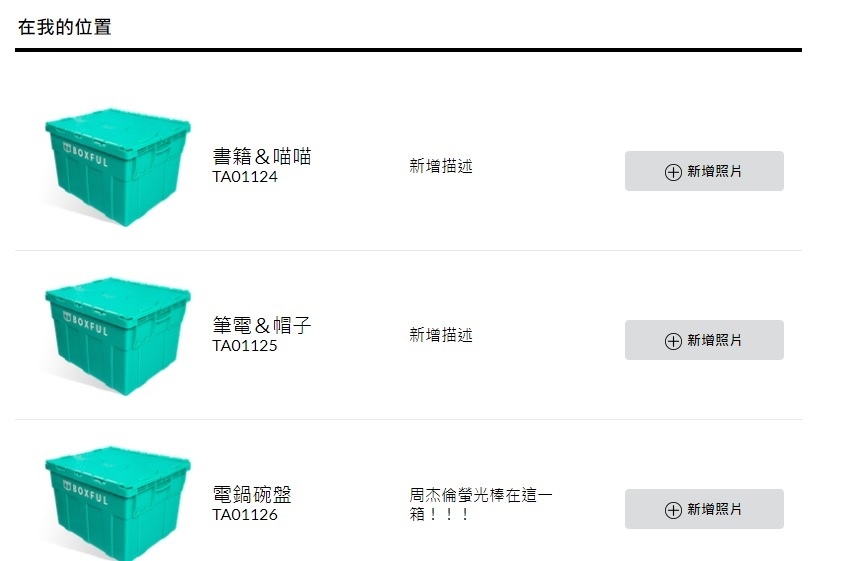857x561 pixels.
Task: Click 新增照片 button for 書籍＆喵喵
Action: click(x=704, y=171)
